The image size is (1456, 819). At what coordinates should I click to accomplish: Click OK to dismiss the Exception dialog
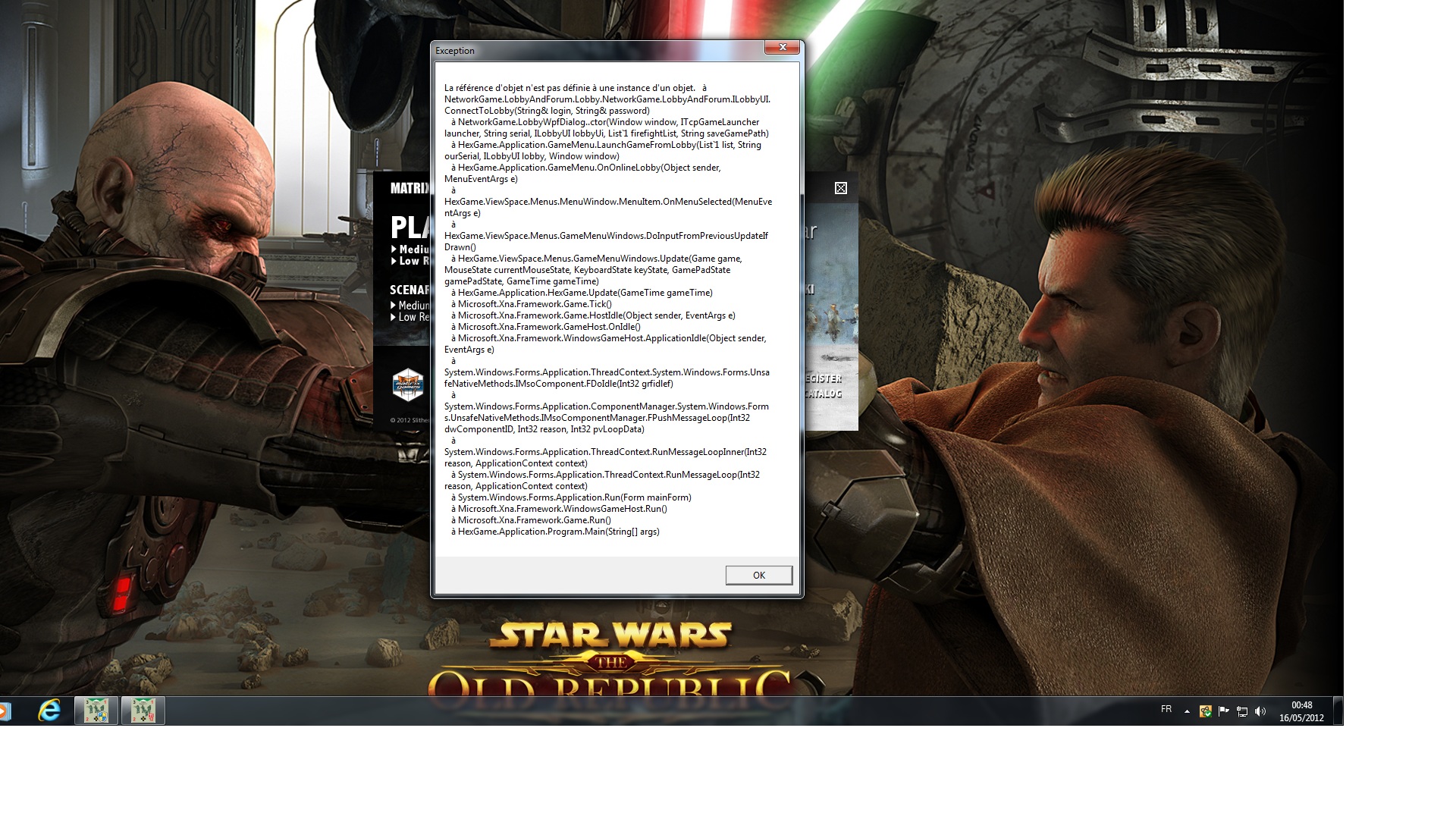tap(758, 575)
